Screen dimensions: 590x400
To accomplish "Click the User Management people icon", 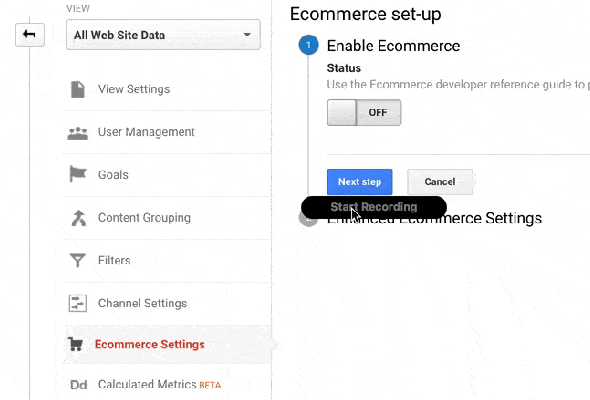I will [78, 133].
